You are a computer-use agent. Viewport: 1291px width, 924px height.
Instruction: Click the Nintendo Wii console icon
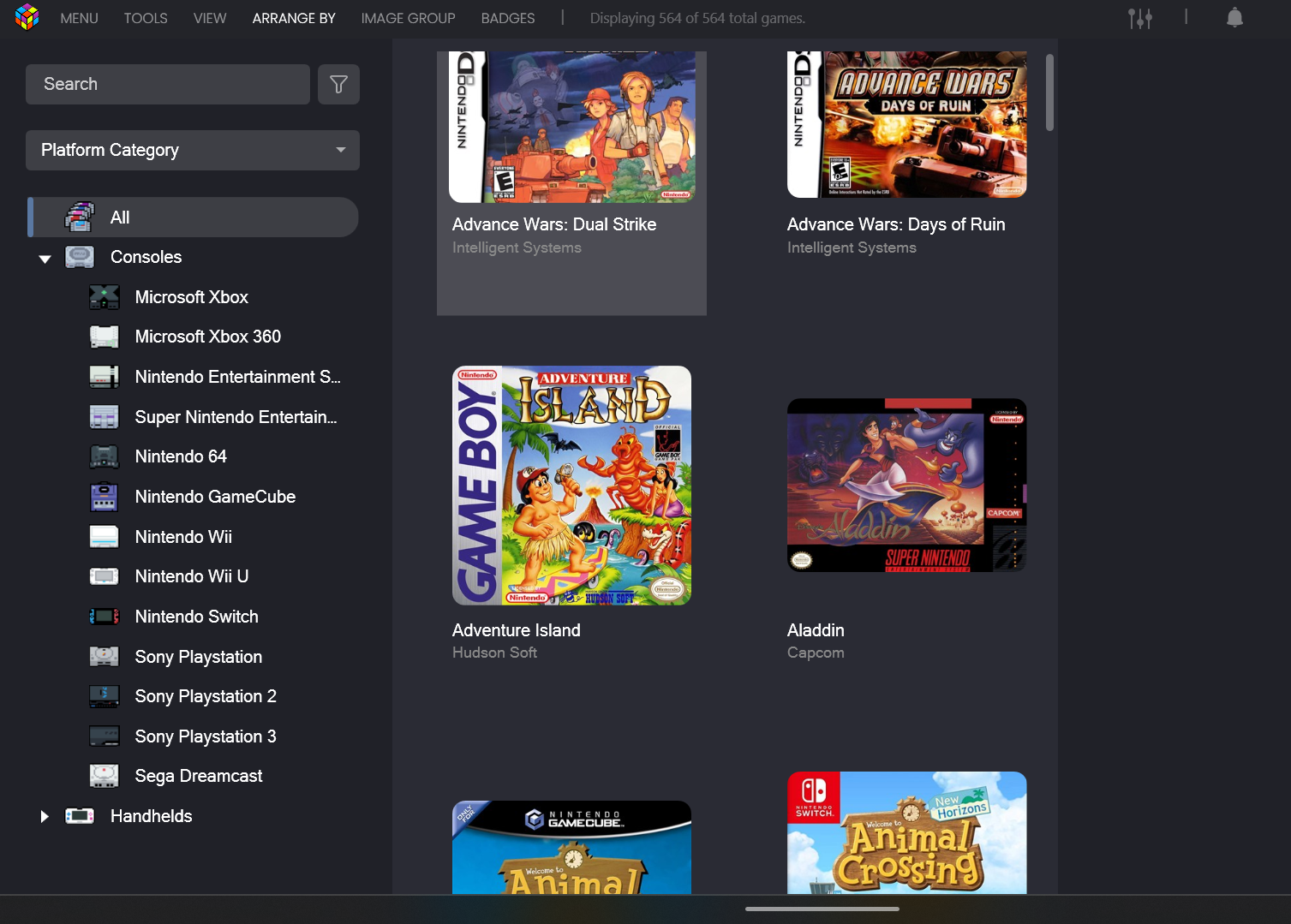point(105,537)
